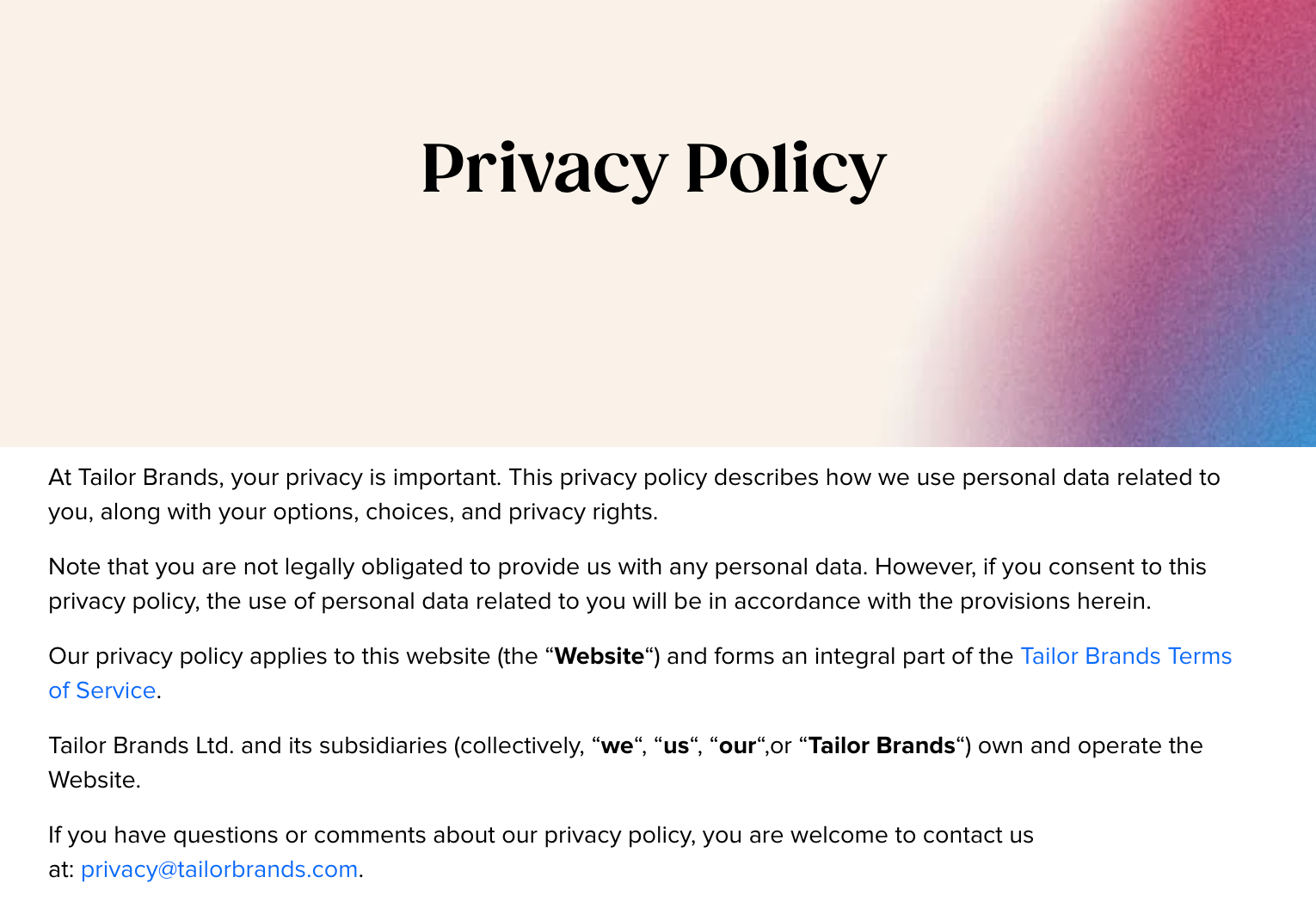Click the bold word "our"
1316x920 pixels.
(x=737, y=745)
